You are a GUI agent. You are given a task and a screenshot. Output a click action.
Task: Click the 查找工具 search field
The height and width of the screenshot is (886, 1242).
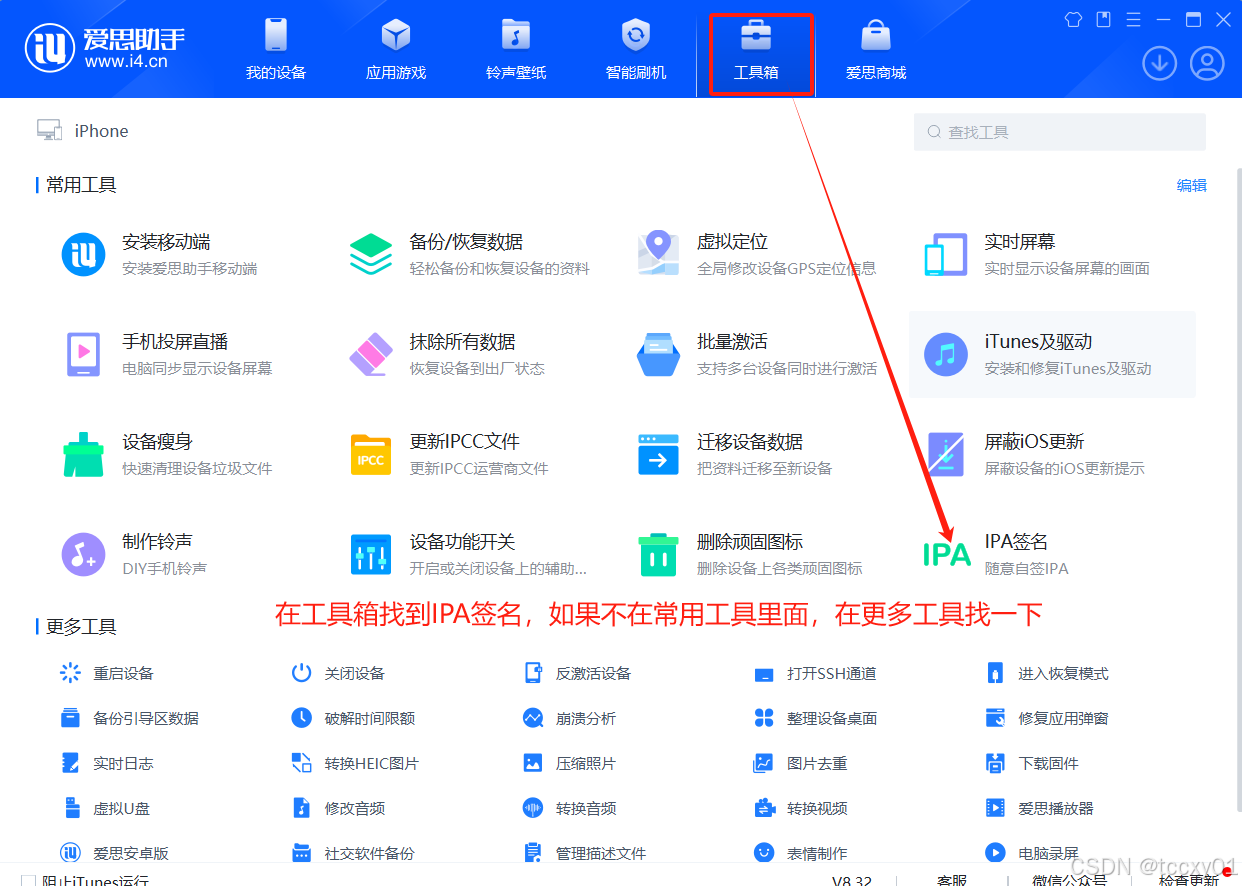coord(1060,132)
